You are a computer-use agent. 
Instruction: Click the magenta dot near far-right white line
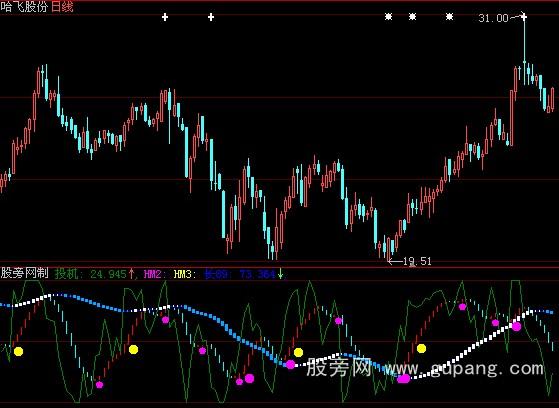click(x=517, y=326)
